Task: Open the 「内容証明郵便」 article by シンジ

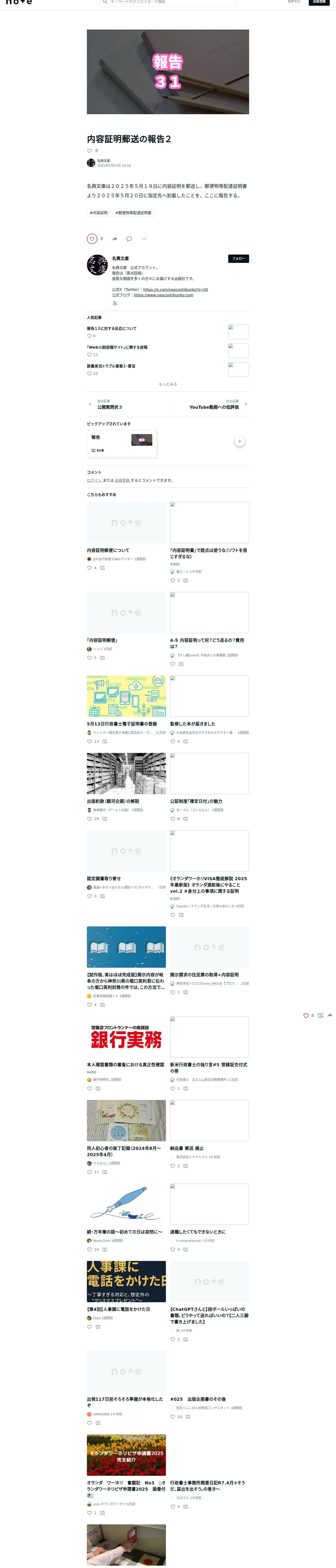Action: coord(102,640)
